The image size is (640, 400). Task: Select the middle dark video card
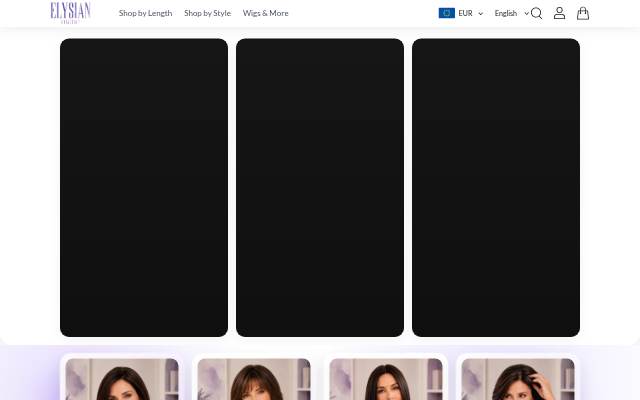pos(320,188)
